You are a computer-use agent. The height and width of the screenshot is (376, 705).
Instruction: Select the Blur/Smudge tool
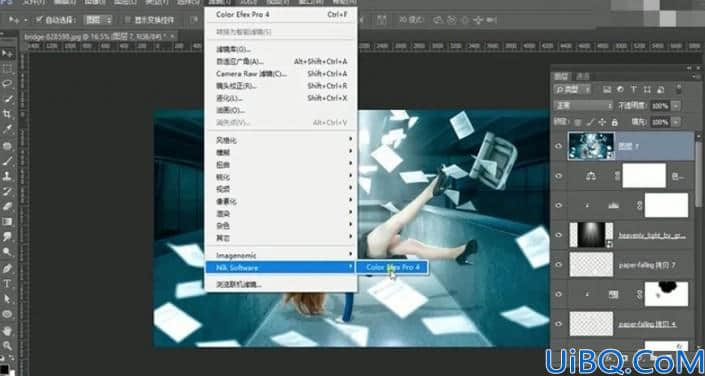7,237
